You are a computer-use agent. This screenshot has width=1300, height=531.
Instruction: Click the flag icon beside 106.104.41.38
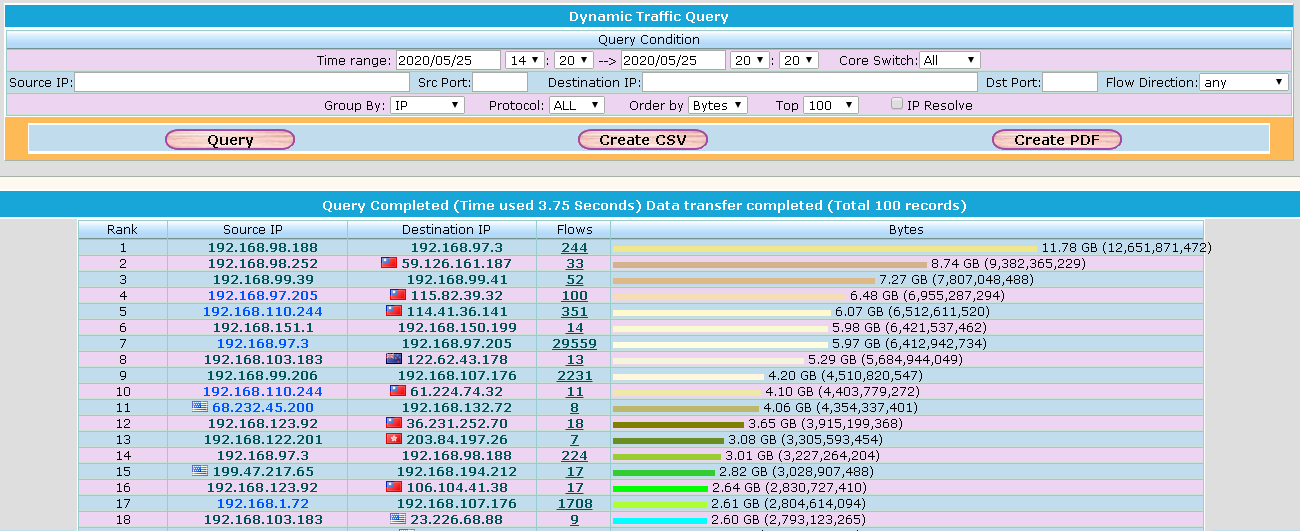coord(394,487)
